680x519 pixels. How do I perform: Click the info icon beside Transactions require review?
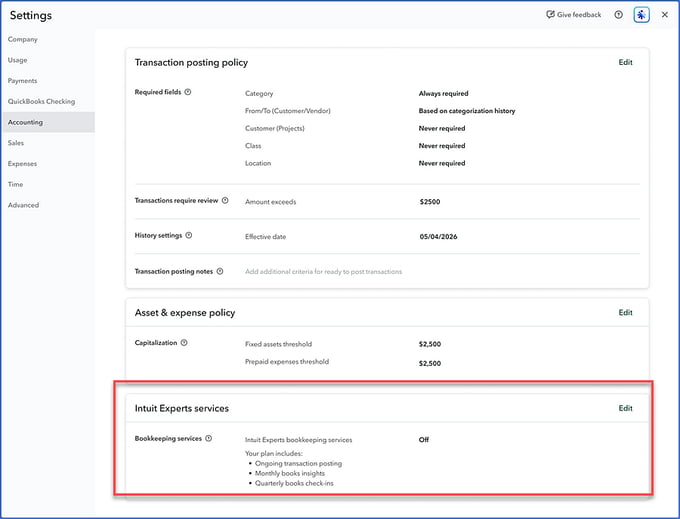(x=225, y=200)
